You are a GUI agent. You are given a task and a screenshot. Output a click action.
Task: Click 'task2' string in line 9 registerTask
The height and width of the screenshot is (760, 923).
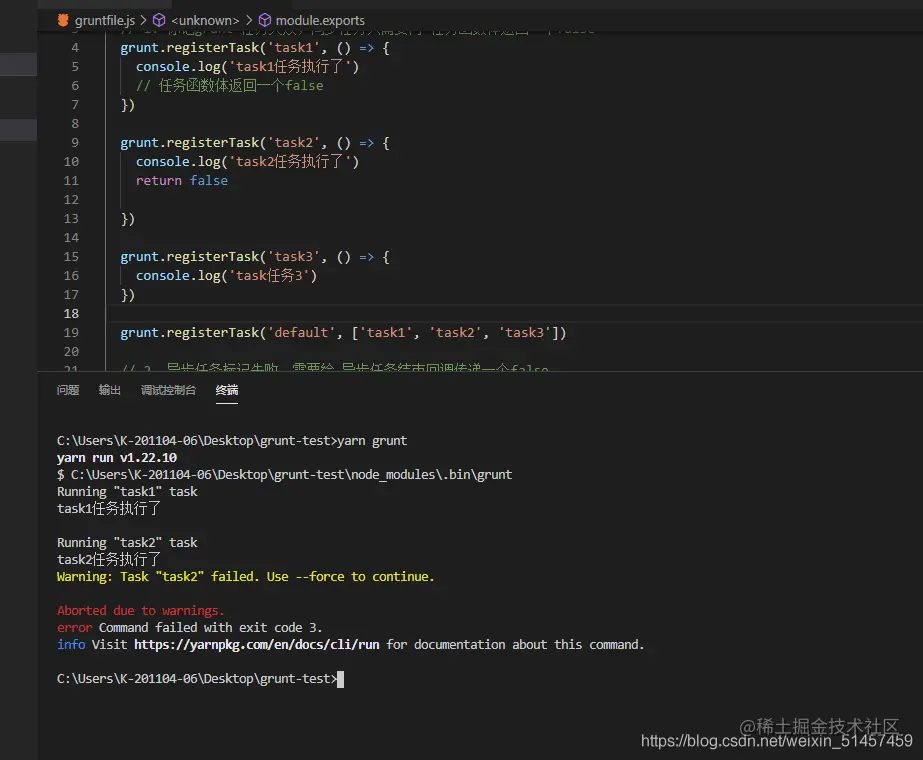(293, 142)
